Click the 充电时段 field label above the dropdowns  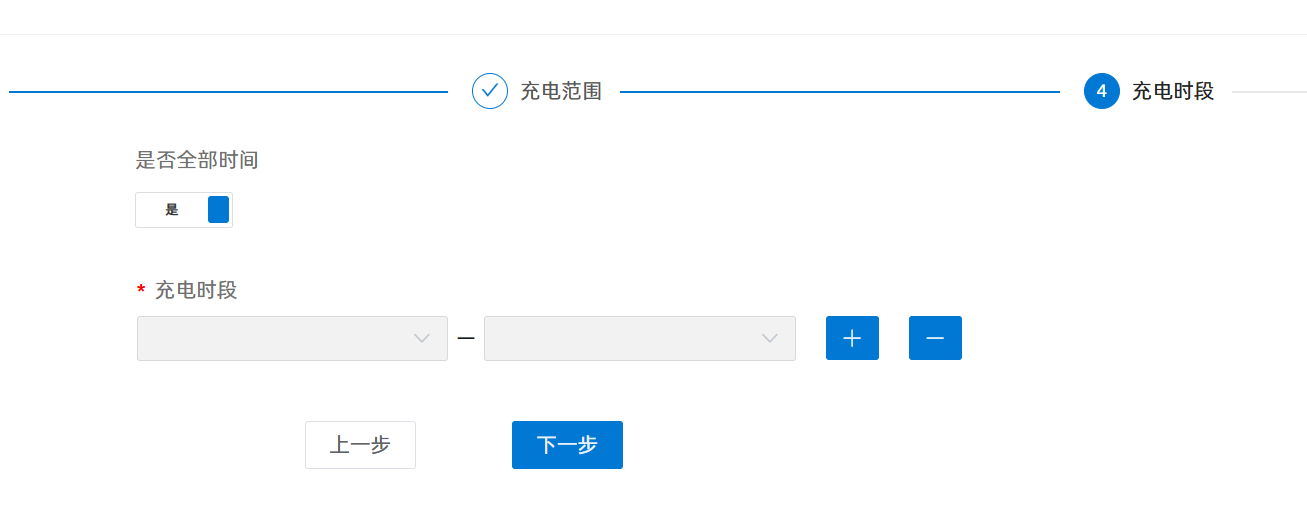(x=196, y=291)
